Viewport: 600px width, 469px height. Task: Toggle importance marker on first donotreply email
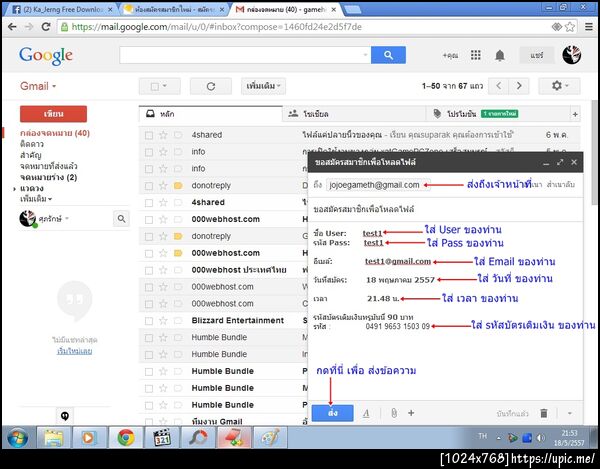click(x=178, y=186)
